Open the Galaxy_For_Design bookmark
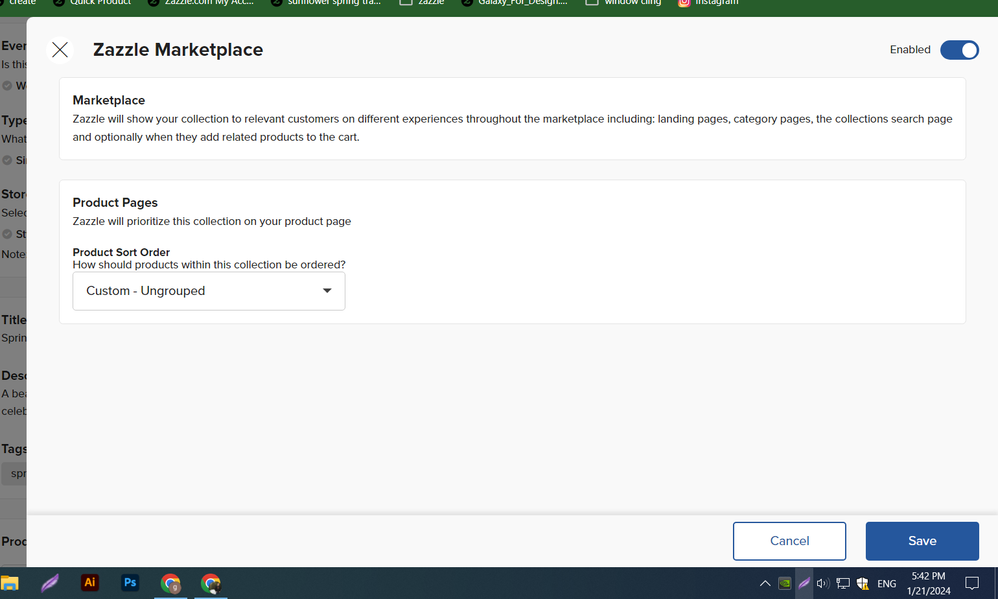The height and width of the screenshot is (599, 998). [x=514, y=3]
